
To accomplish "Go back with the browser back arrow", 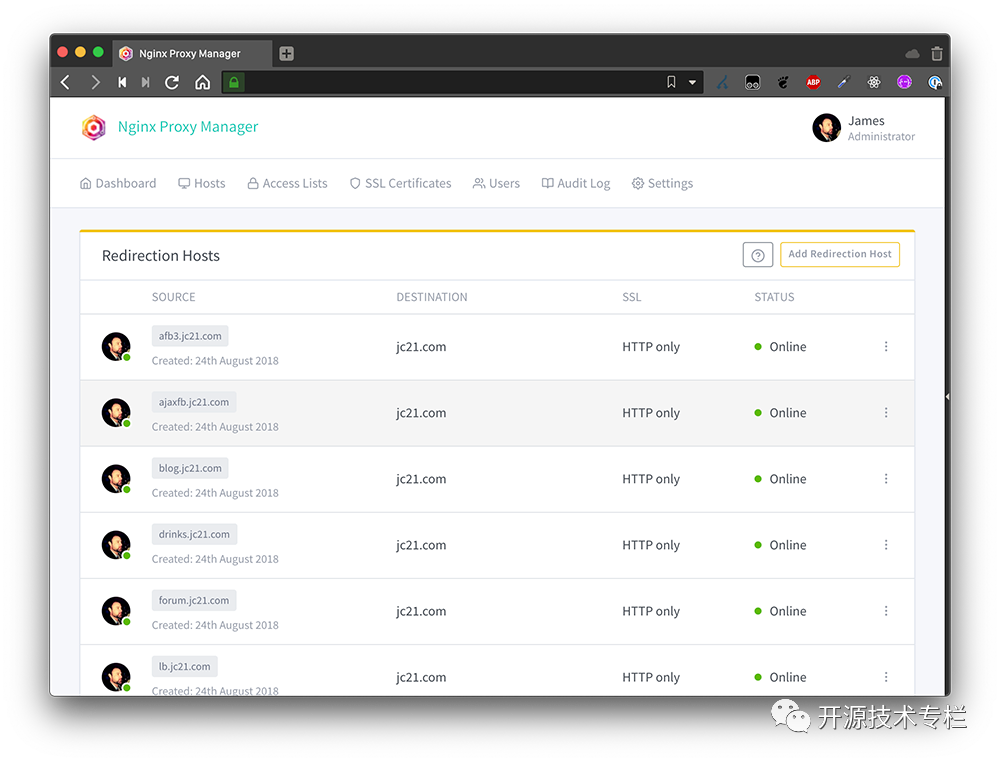I will [x=65, y=82].
